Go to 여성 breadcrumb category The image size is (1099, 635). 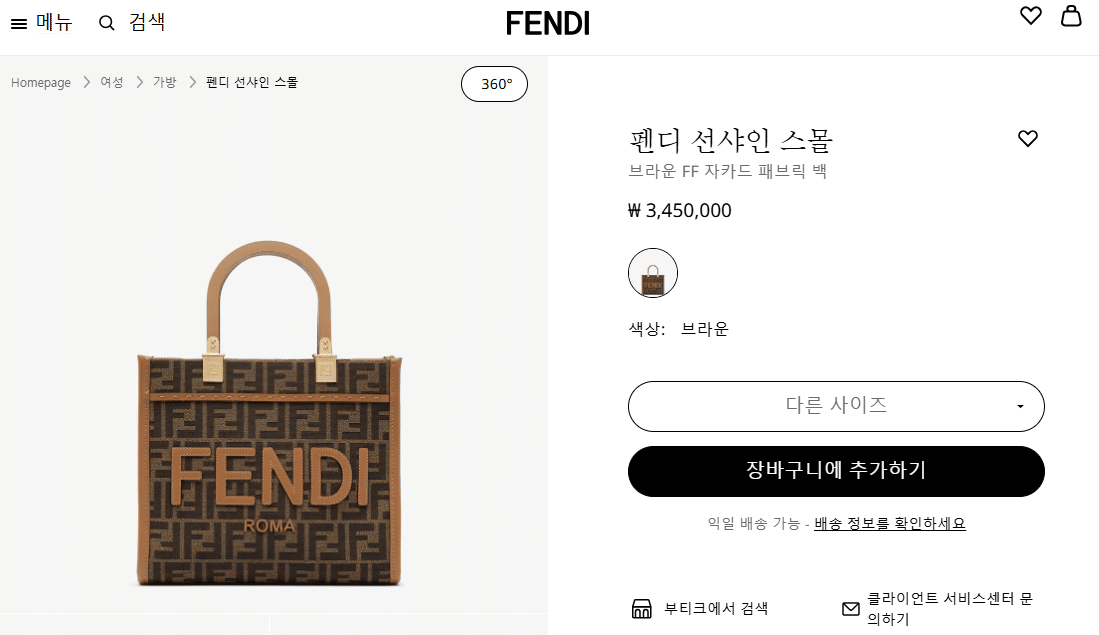[x=112, y=83]
